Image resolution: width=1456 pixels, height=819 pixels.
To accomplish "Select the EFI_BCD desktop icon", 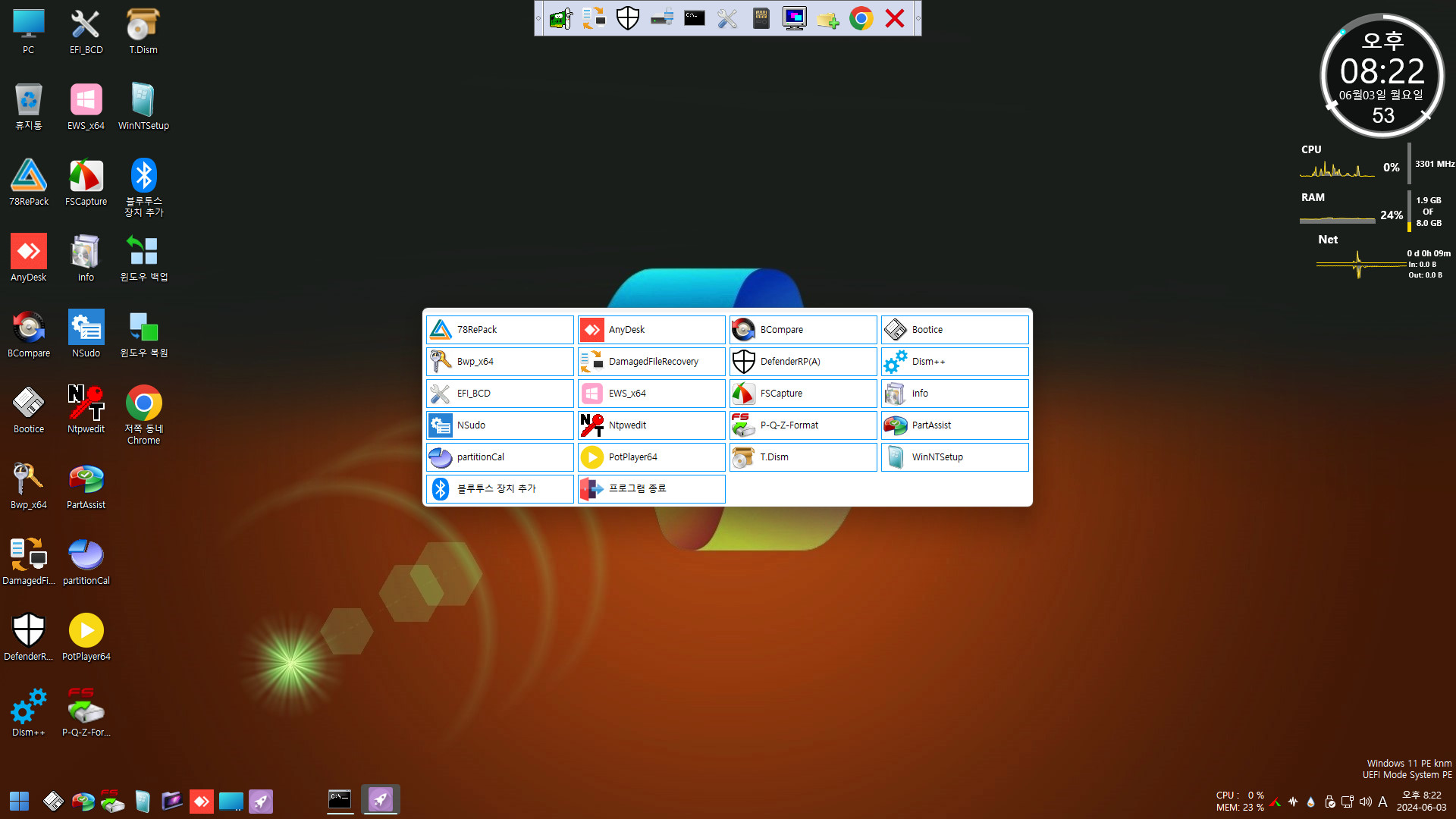I will 86,32.
